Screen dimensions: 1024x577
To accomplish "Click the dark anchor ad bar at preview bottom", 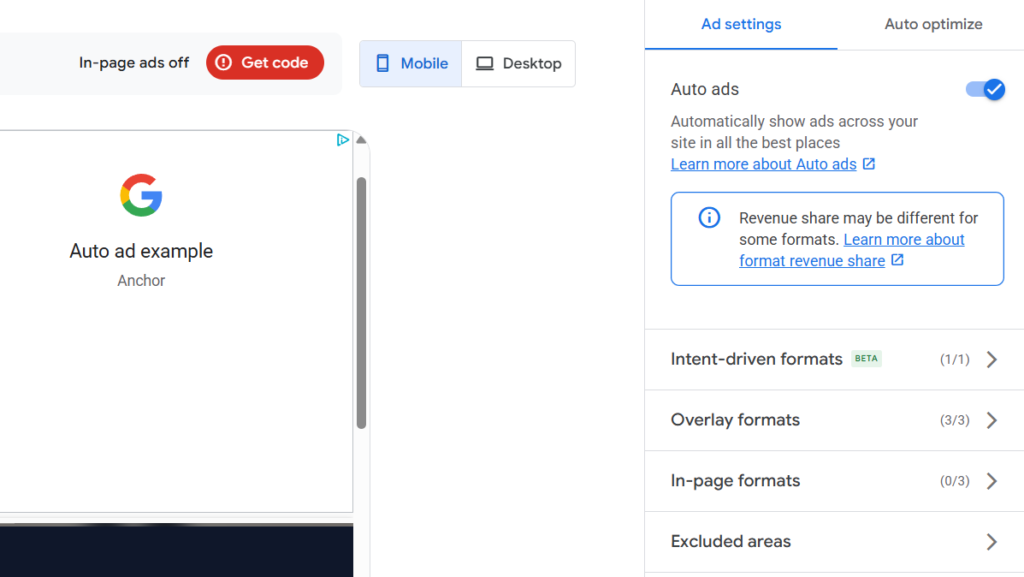I will coord(176,550).
